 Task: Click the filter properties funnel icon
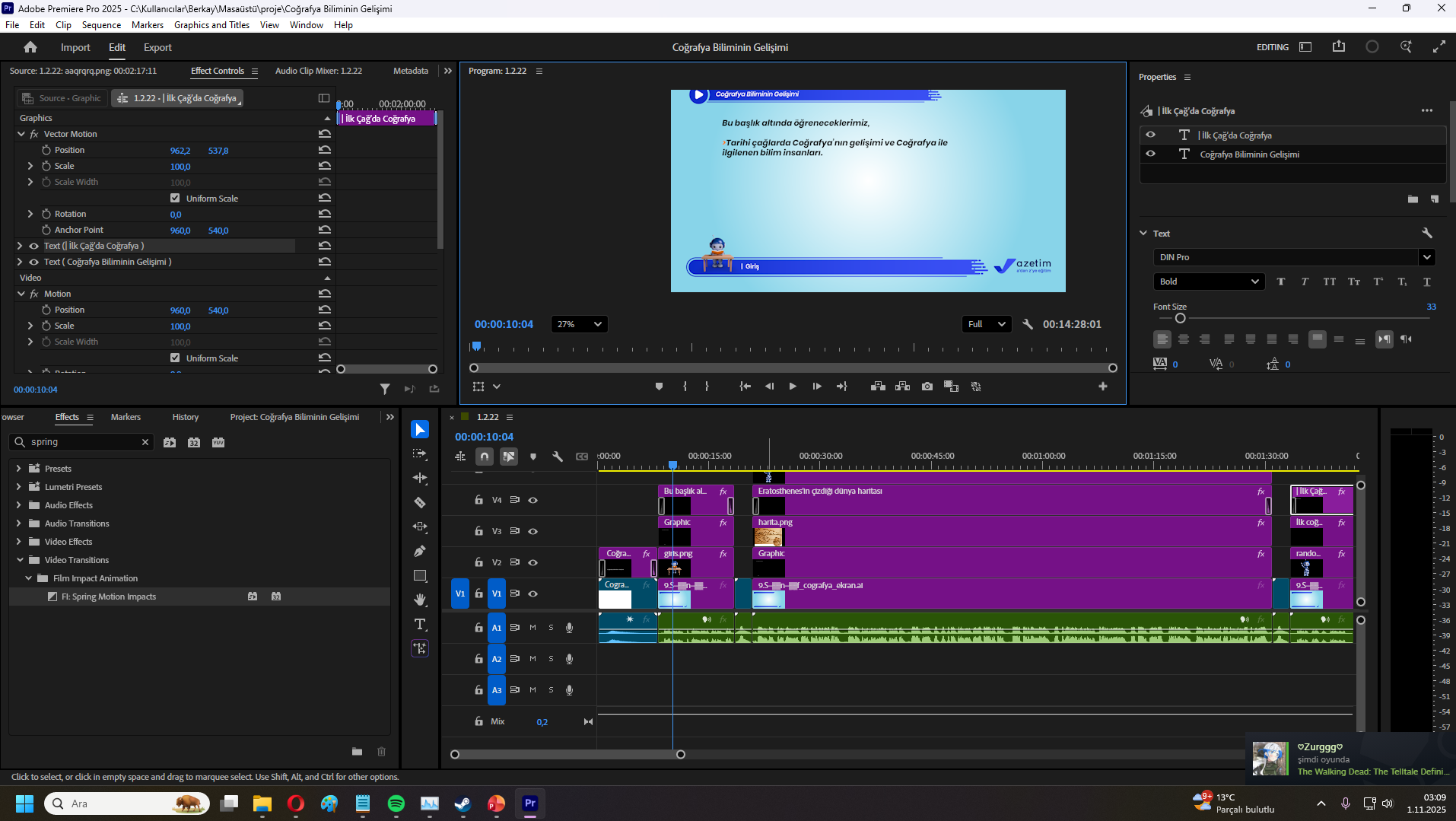click(385, 390)
